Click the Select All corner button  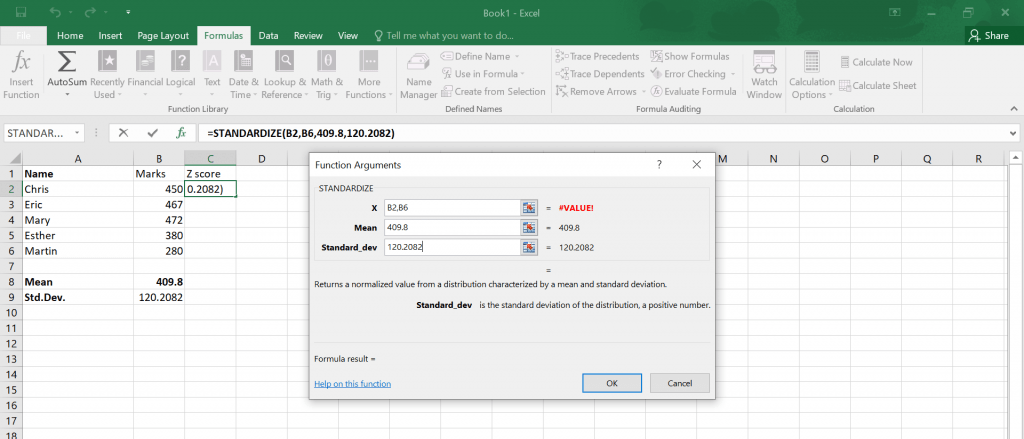pyautogui.click(x=11, y=159)
